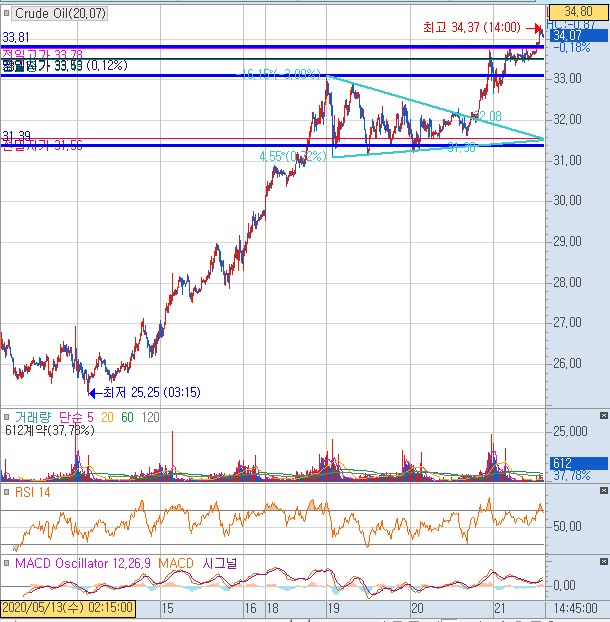Select the Crude Oil(20.07) chart title
The height and width of the screenshot is (622, 610).
[60, 13]
